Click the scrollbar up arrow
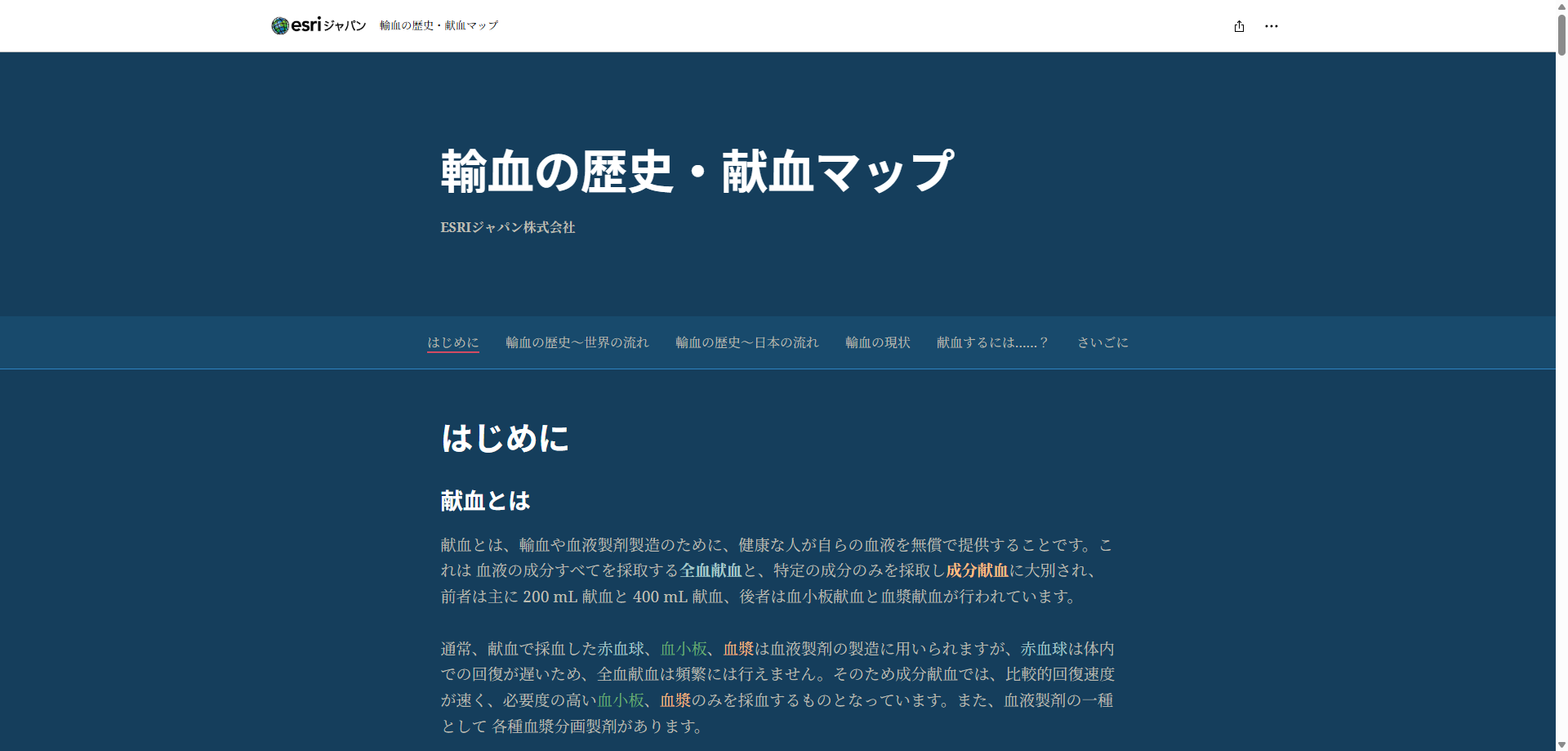The width and height of the screenshot is (1568, 751). coord(1561,6)
